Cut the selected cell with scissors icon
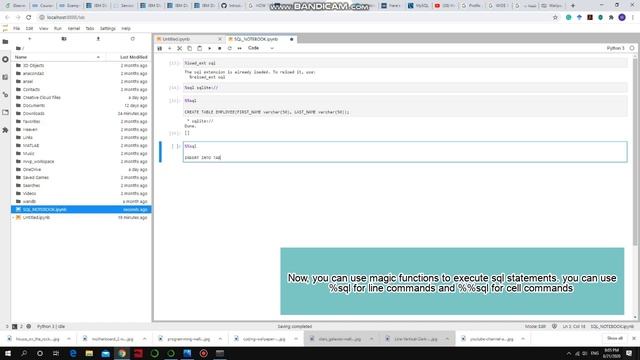Viewport: 640px width, 360px height. coord(180,48)
